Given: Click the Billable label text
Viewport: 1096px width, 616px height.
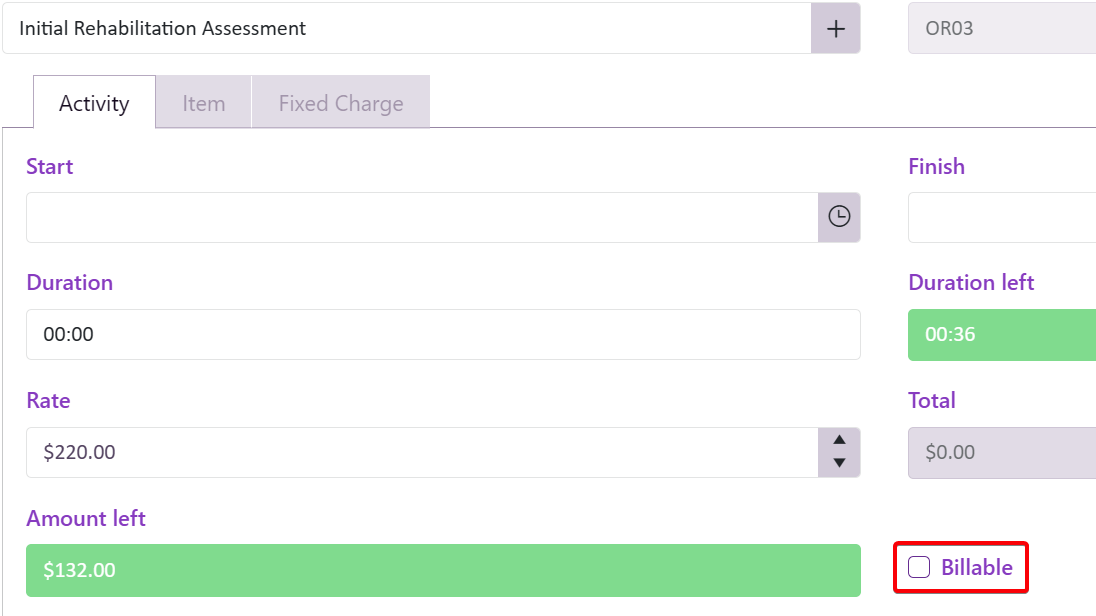Looking at the screenshot, I should [976, 568].
